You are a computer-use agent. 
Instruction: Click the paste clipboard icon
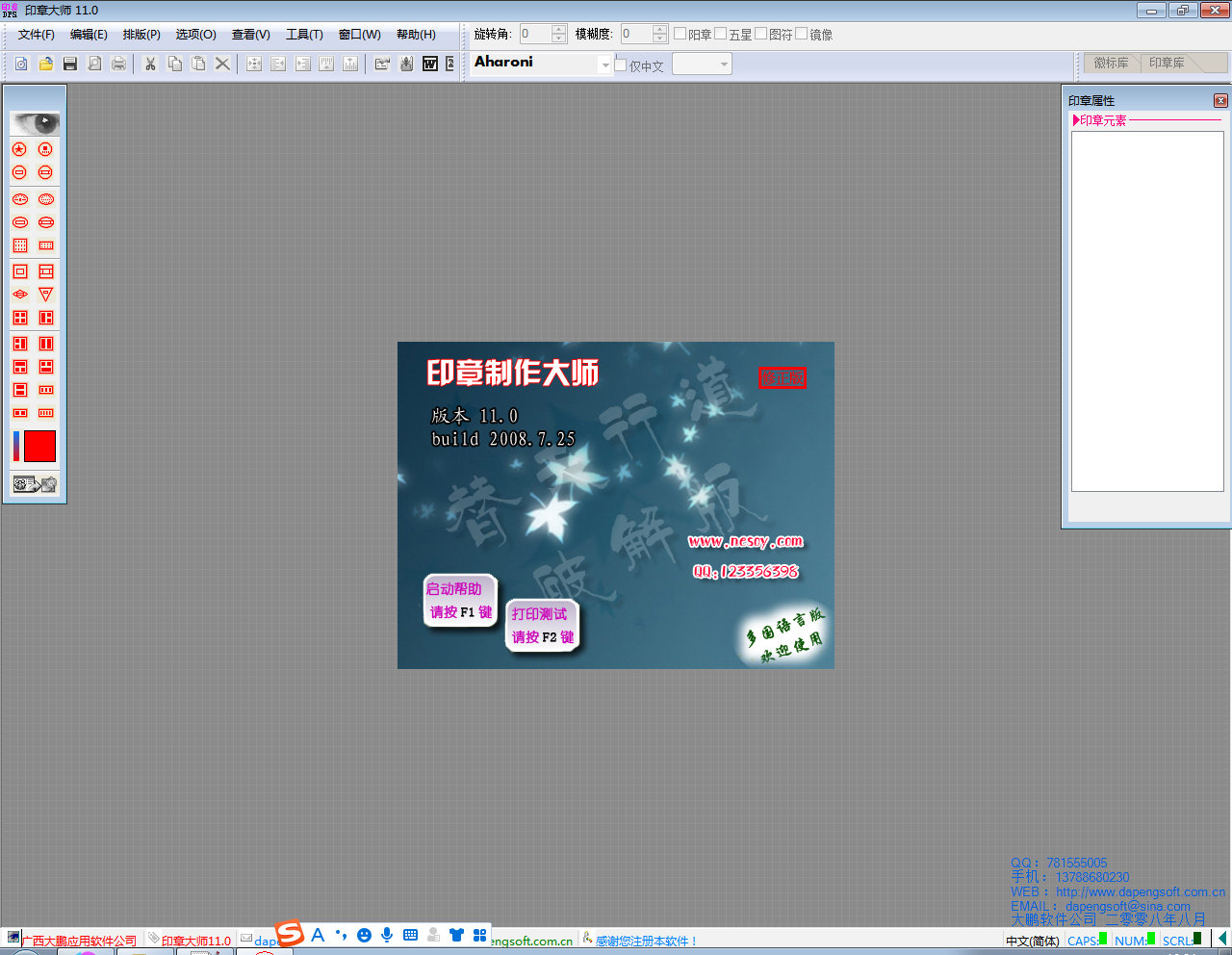coord(198,64)
